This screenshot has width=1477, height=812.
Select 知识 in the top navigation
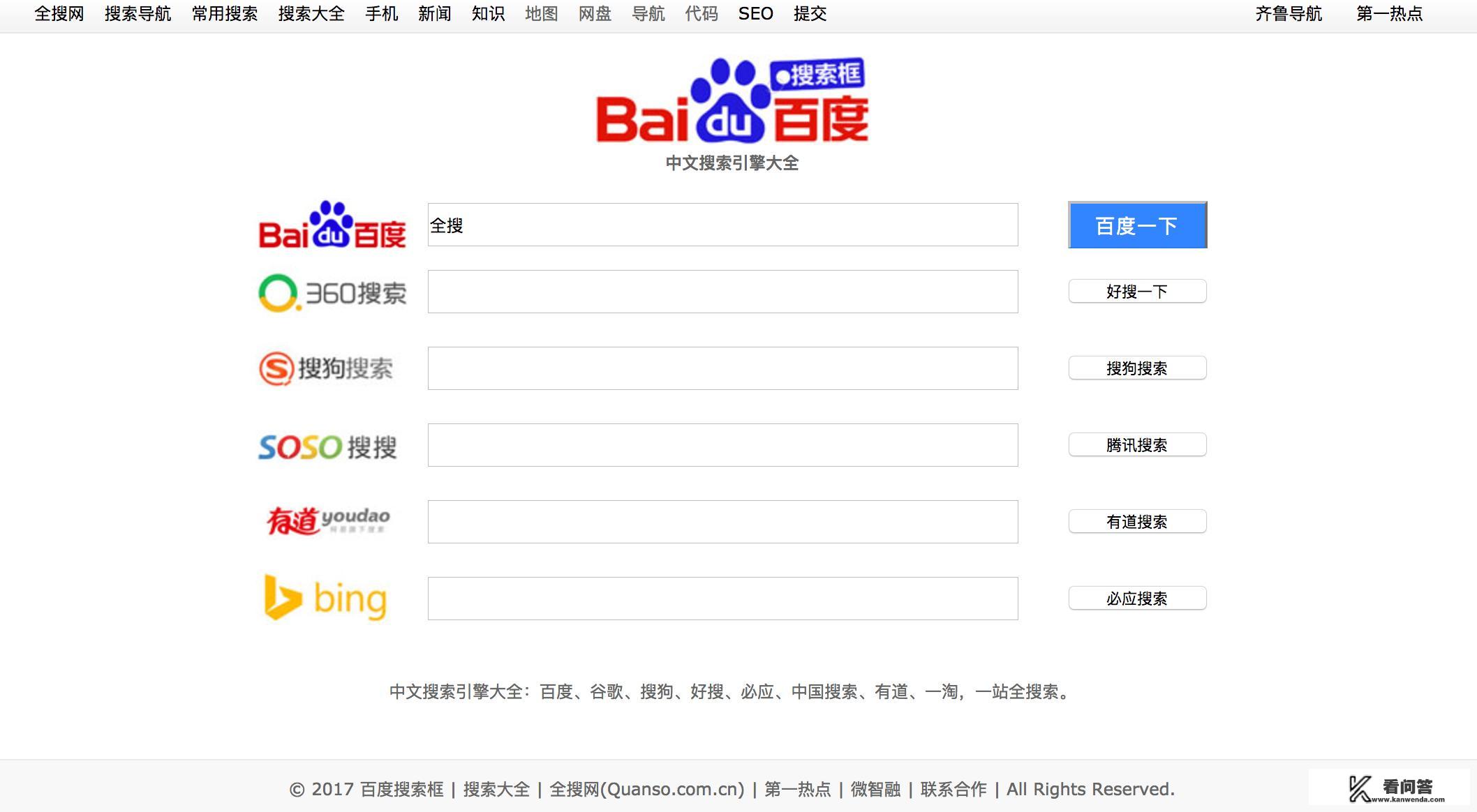489,14
